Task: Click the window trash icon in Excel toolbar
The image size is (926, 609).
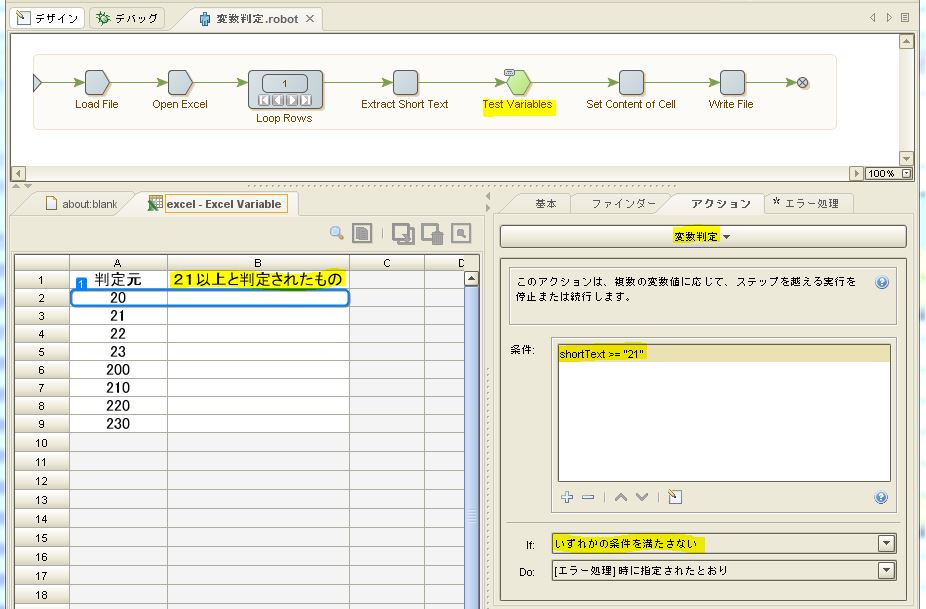Action: pos(432,233)
